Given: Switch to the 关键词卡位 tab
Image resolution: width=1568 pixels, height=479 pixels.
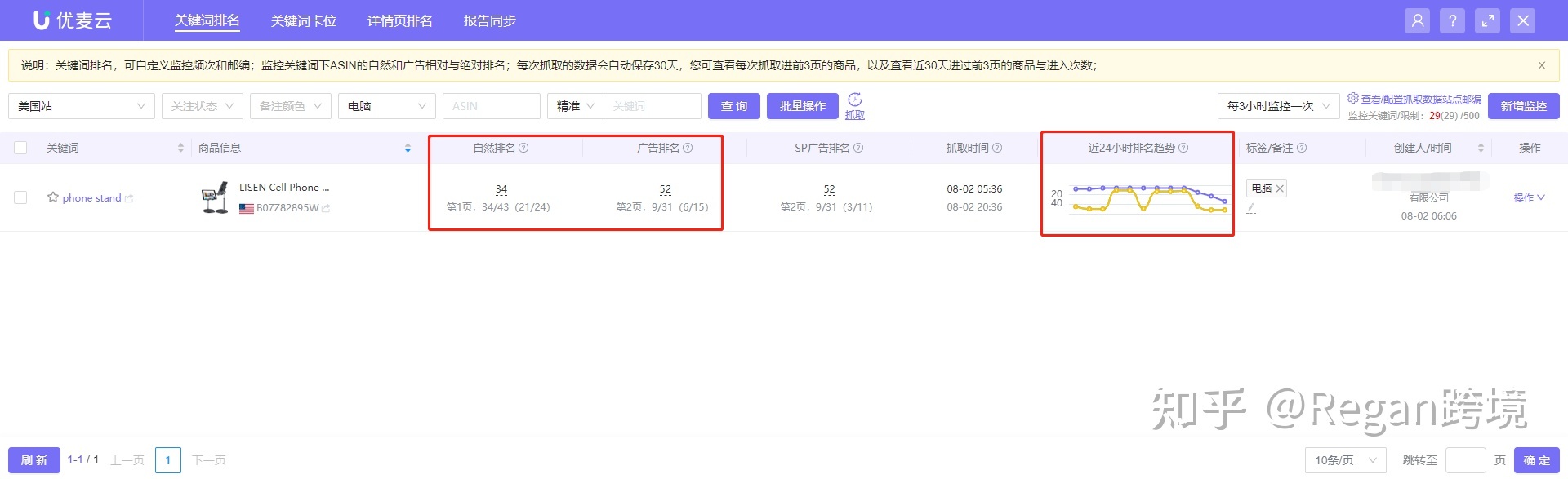Looking at the screenshot, I should coord(304,21).
